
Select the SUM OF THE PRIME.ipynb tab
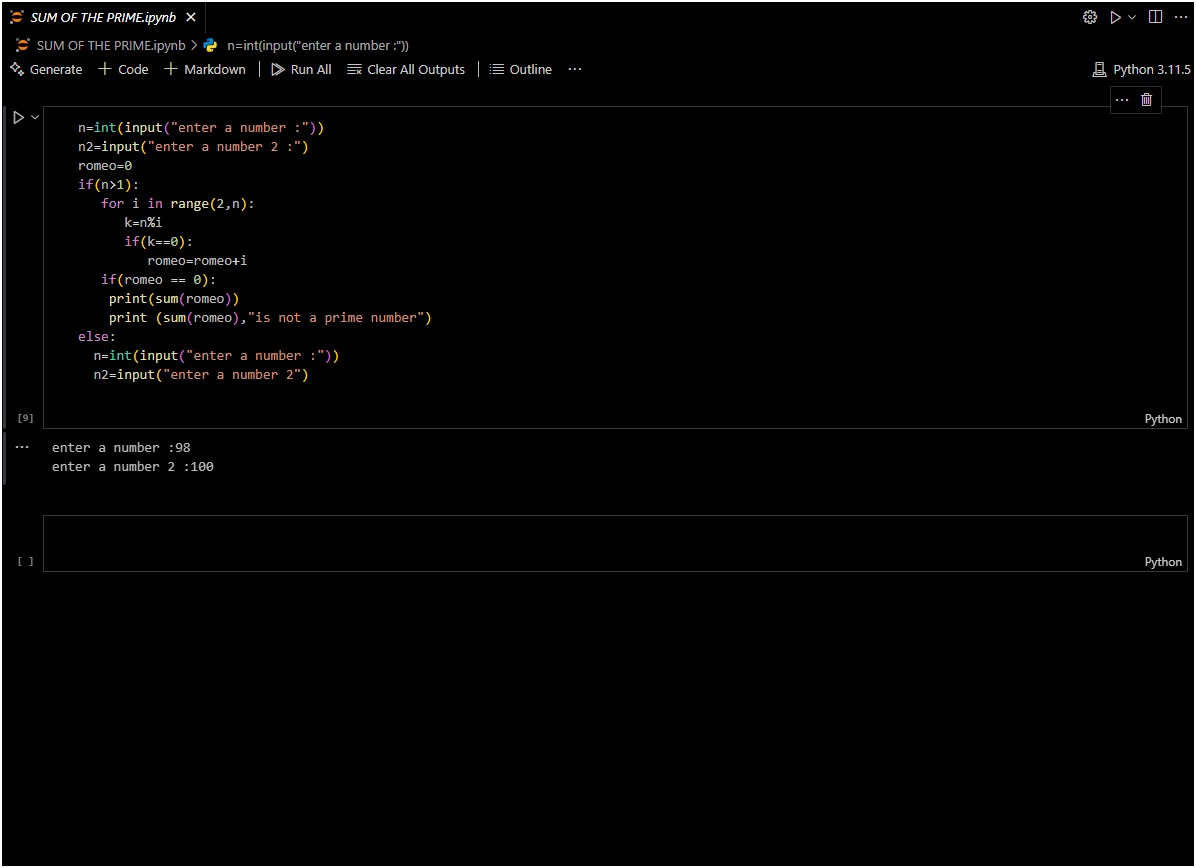pos(102,17)
